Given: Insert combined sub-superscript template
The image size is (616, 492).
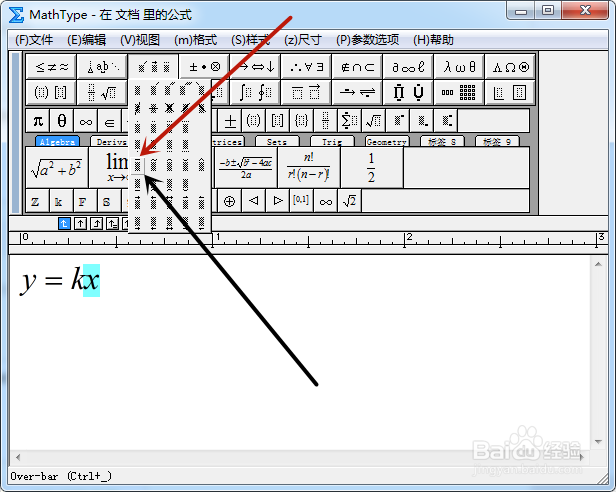Looking at the screenshot, I should click(x=446, y=121).
